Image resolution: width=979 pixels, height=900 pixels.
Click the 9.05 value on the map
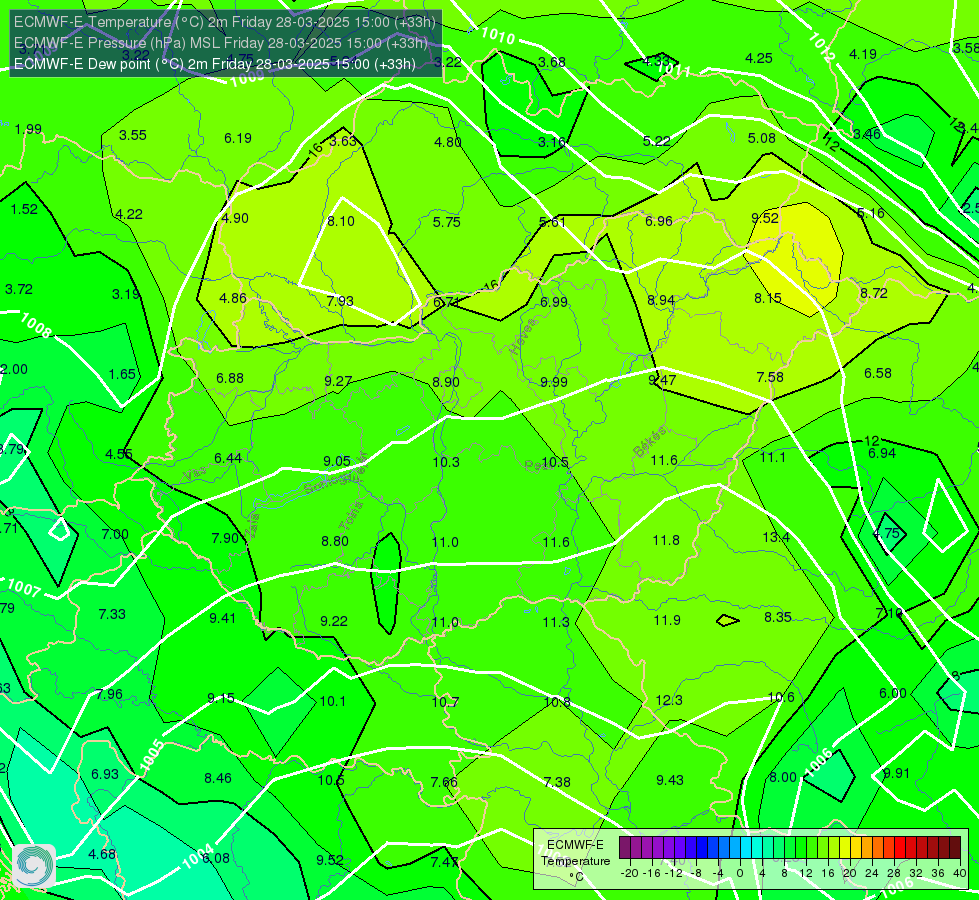click(x=337, y=462)
